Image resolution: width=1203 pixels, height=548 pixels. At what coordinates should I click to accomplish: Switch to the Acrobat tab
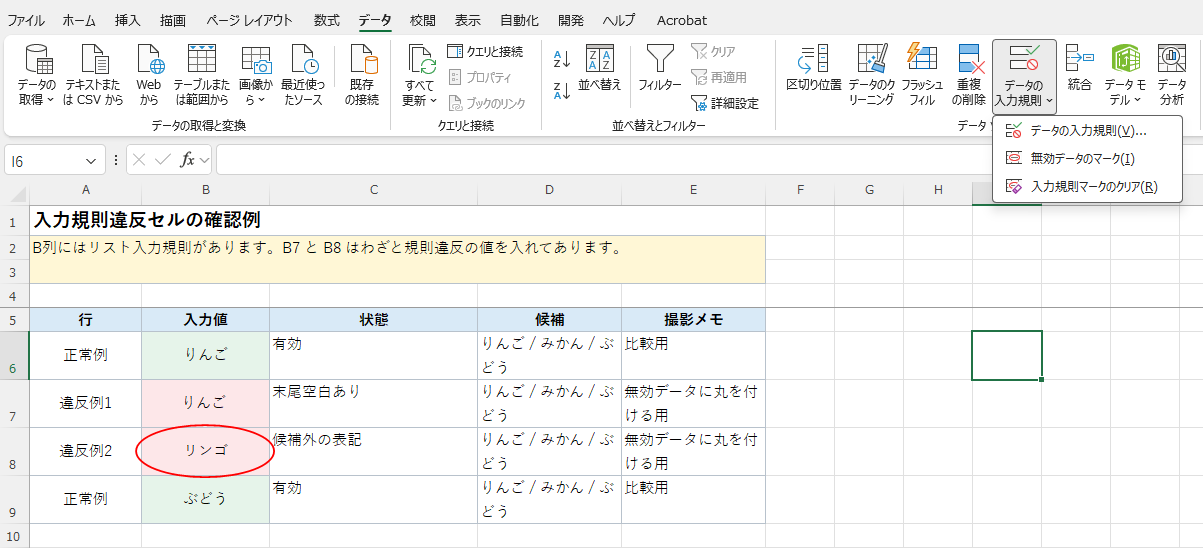pyautogui.click(x=682, y=20)
